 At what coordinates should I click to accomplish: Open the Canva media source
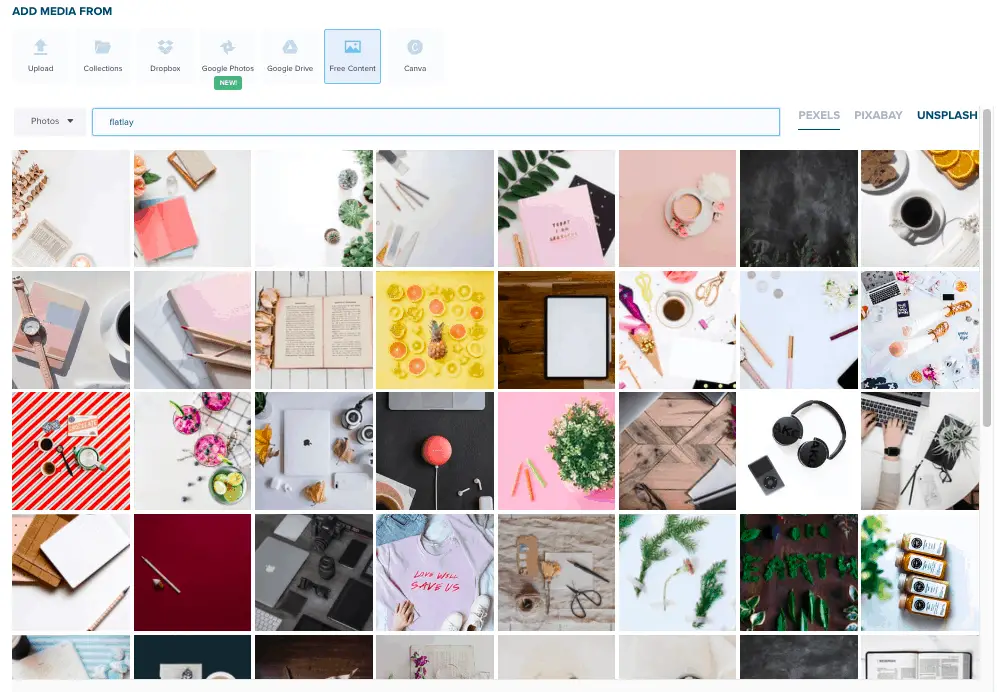coord(415,56)
